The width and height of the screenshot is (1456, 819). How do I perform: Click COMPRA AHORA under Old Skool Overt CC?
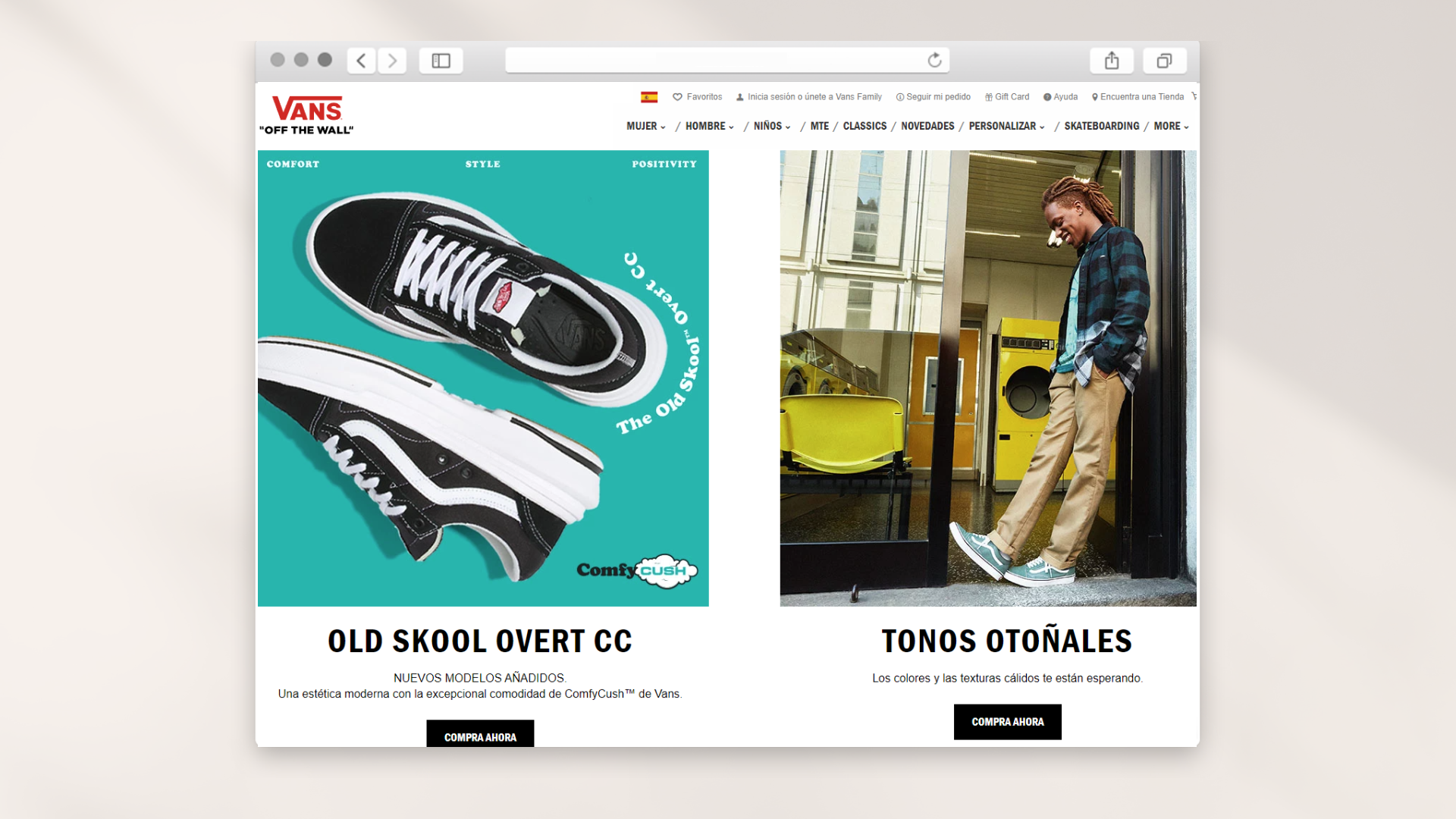(x=480, y=736)
